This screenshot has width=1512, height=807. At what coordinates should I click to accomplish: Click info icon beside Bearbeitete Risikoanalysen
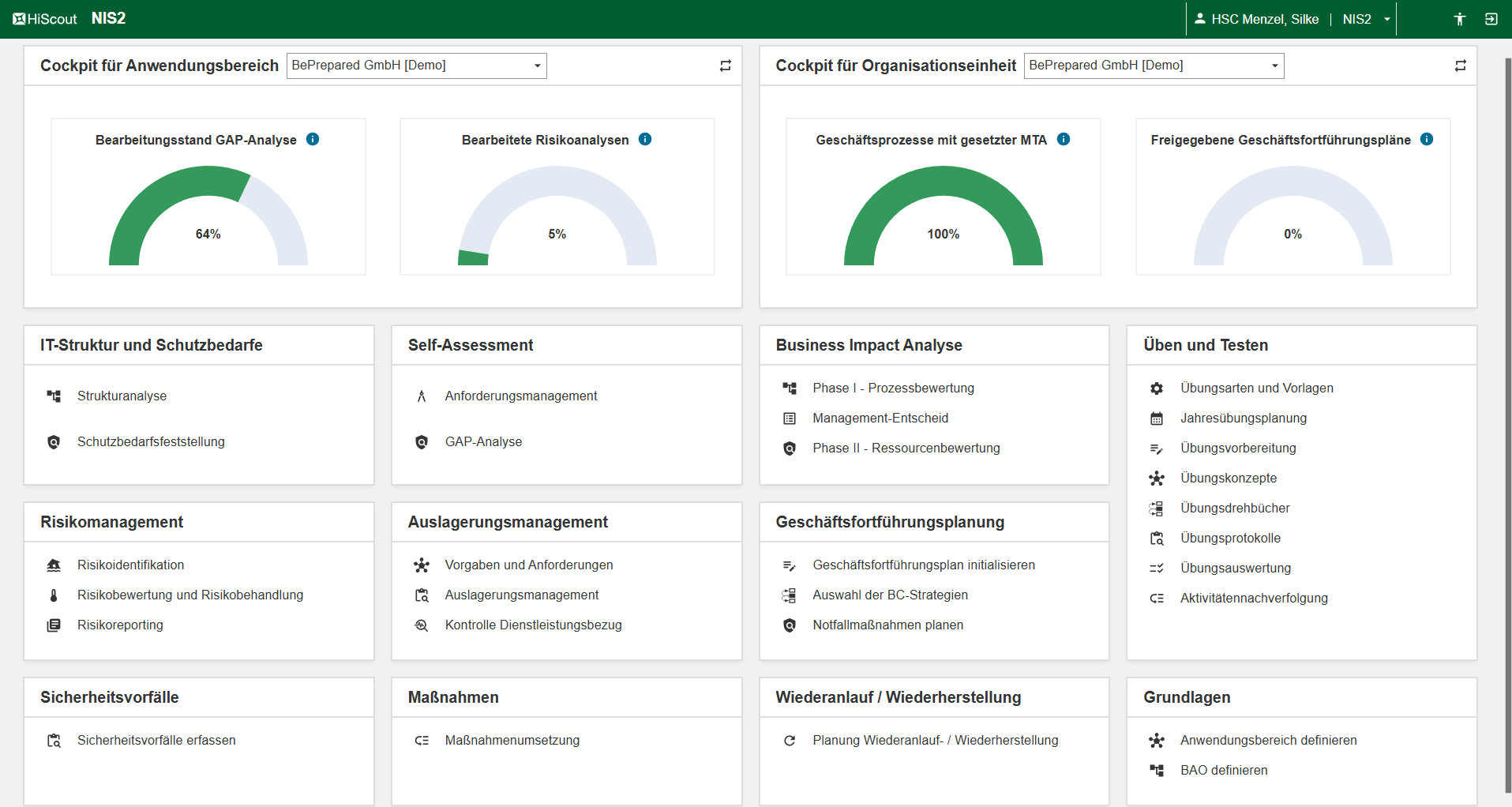coord(645,139)
